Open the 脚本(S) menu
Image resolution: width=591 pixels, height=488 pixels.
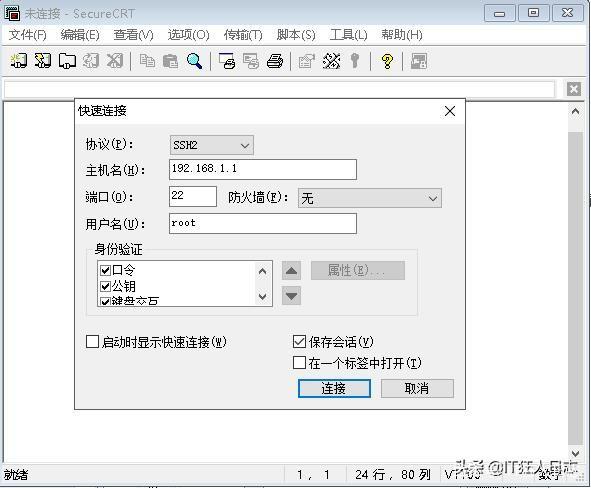[x=296, y=35]
